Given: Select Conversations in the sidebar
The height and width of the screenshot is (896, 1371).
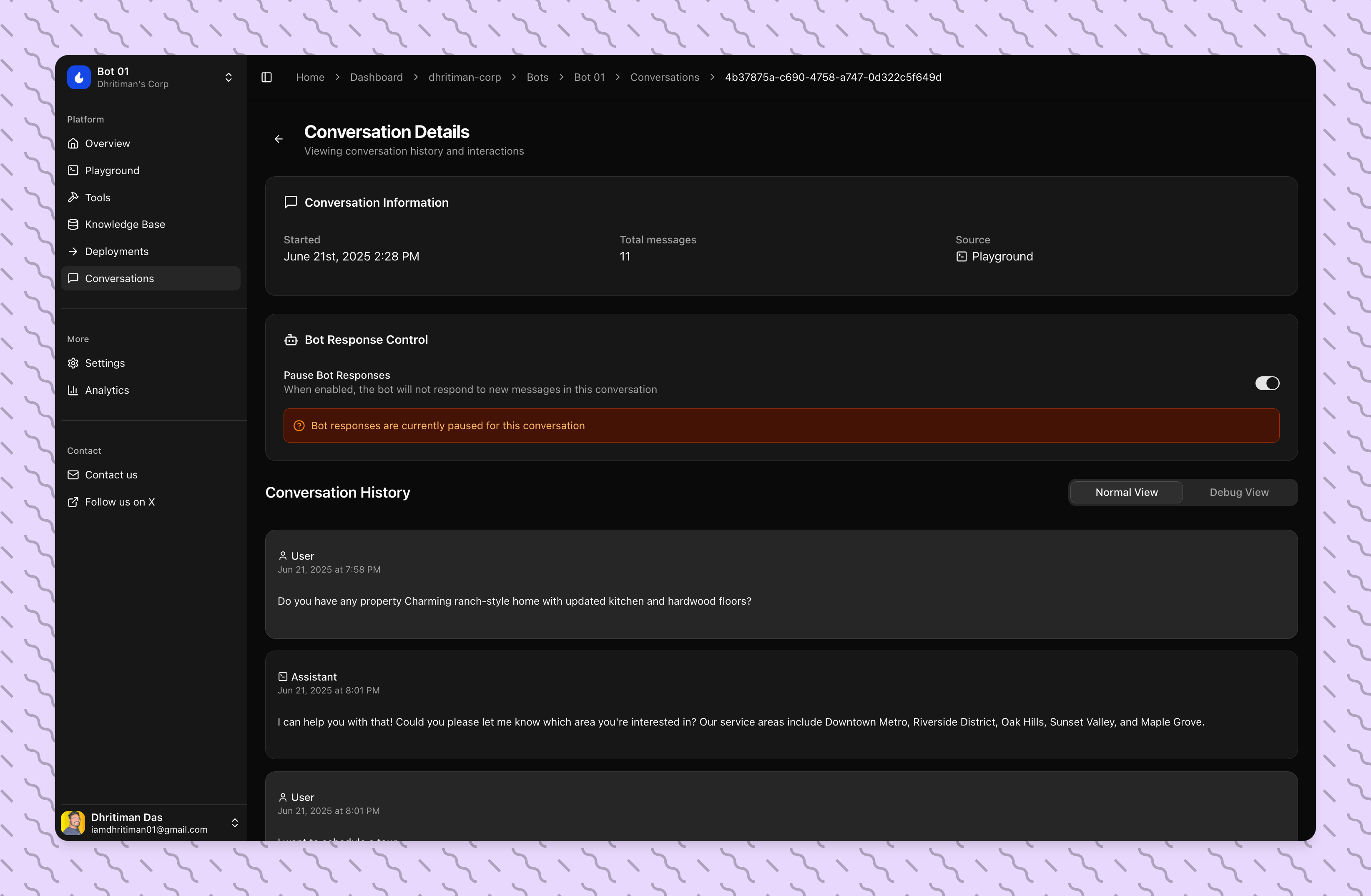Looking at the screenshot, I should (x=151, y=279).
